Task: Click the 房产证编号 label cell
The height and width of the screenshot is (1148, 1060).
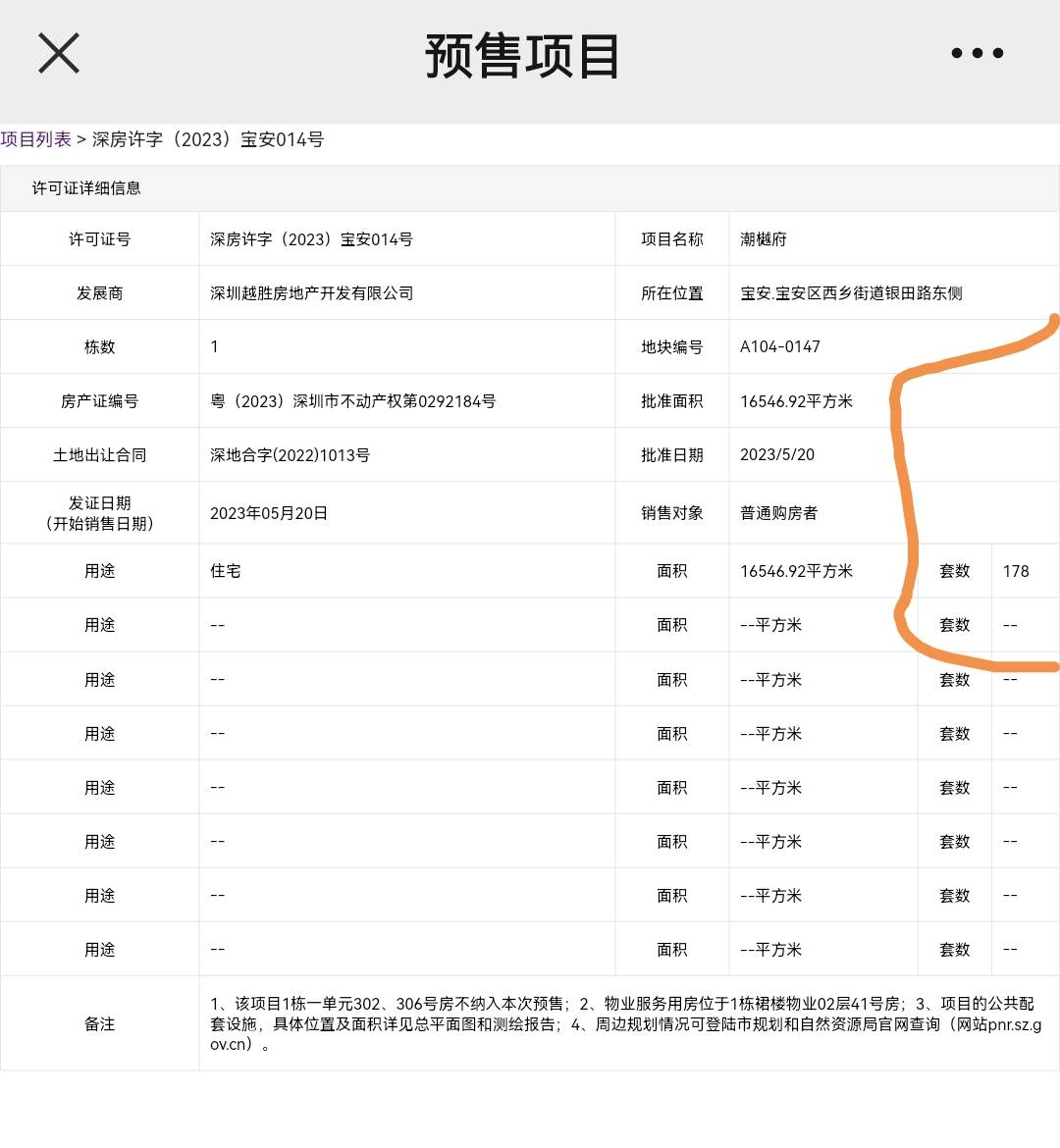Action: pos(100,401)
